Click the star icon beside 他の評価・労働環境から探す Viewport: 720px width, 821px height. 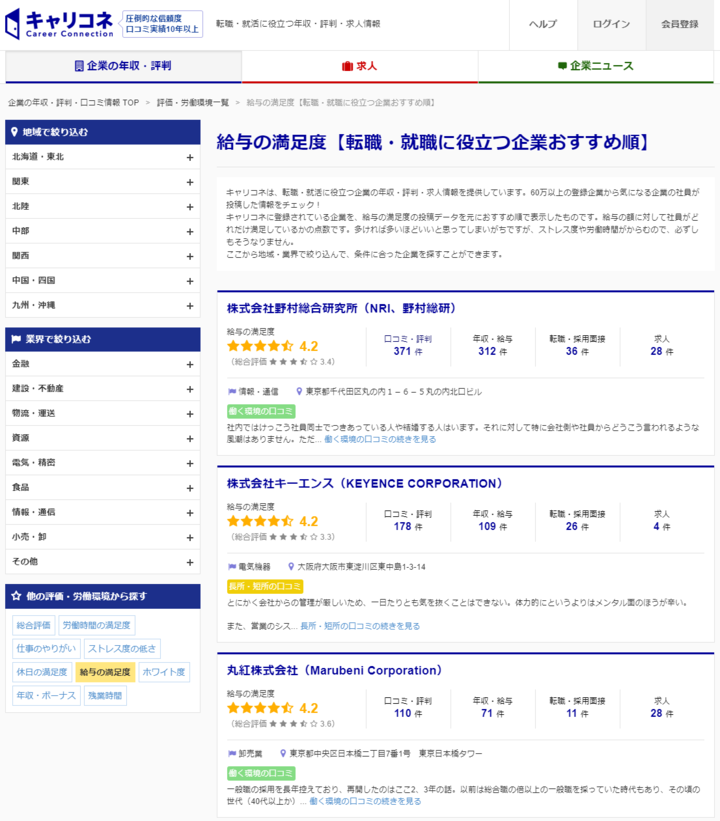pyautogui.click(x=16, y=596)
